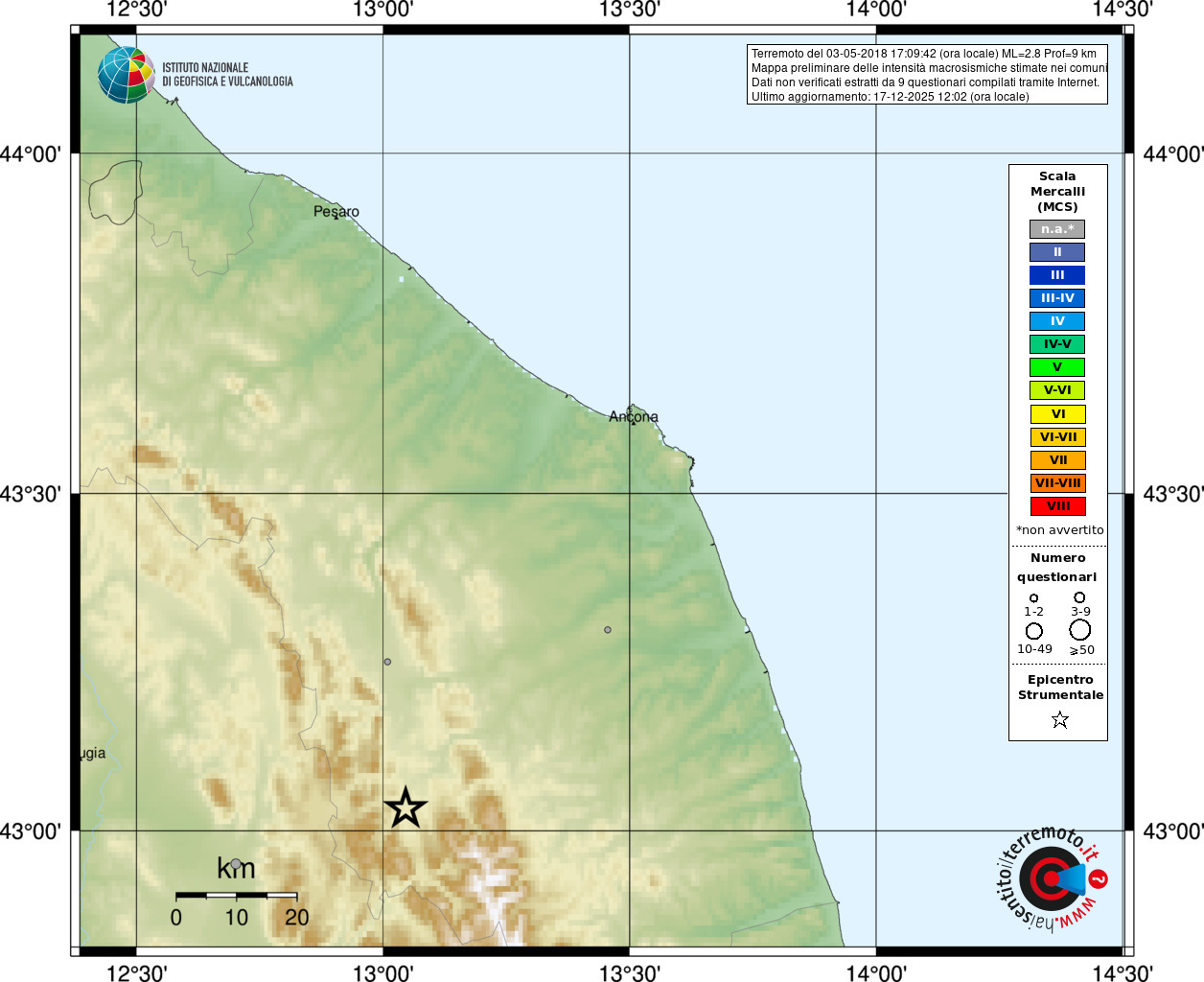Click the gray dot above the km scale
This screenshot has height=982, width=1204.
click(x=236, y=864)
